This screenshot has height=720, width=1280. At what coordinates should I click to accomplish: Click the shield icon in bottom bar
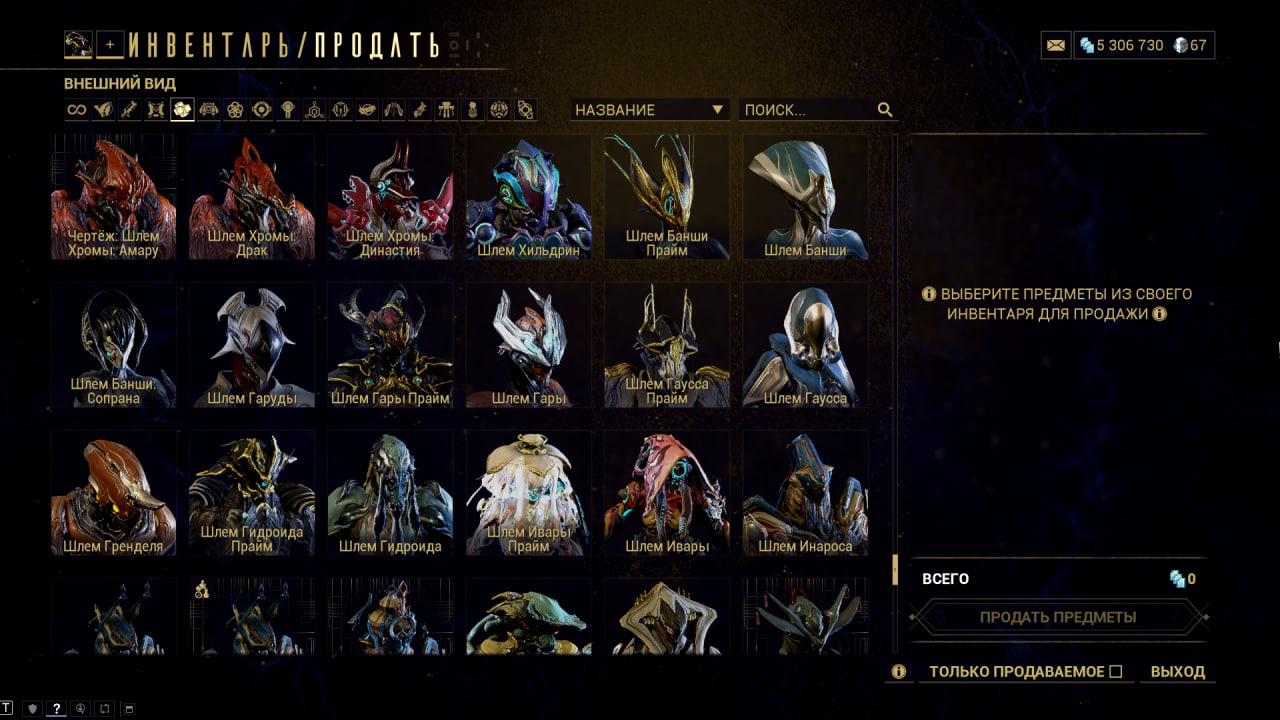[32, 709]
